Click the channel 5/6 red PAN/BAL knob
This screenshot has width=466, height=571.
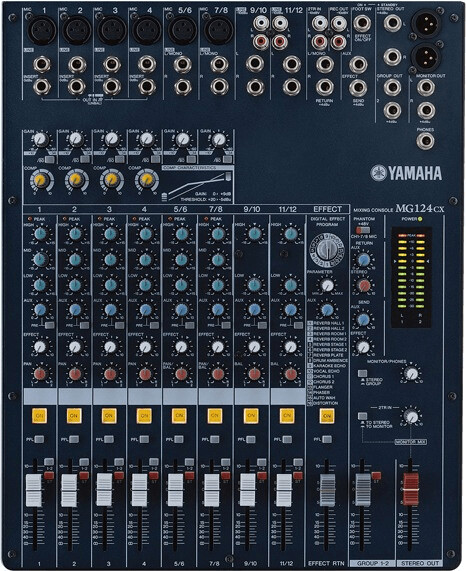181,374
